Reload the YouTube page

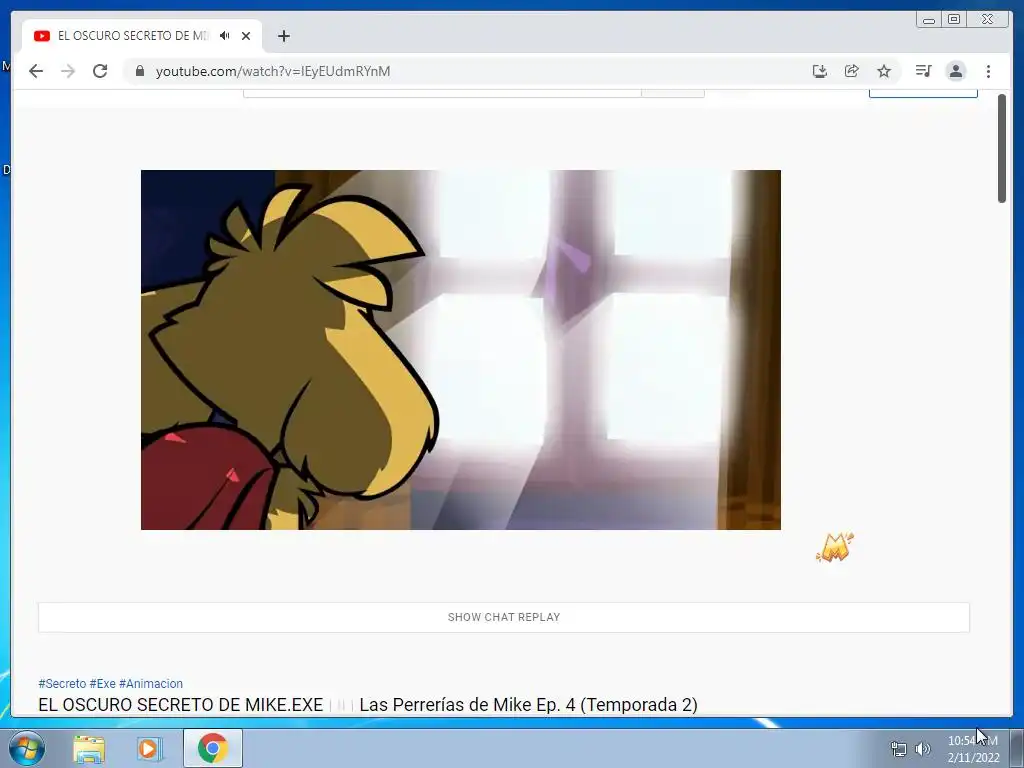coord(100,71)
